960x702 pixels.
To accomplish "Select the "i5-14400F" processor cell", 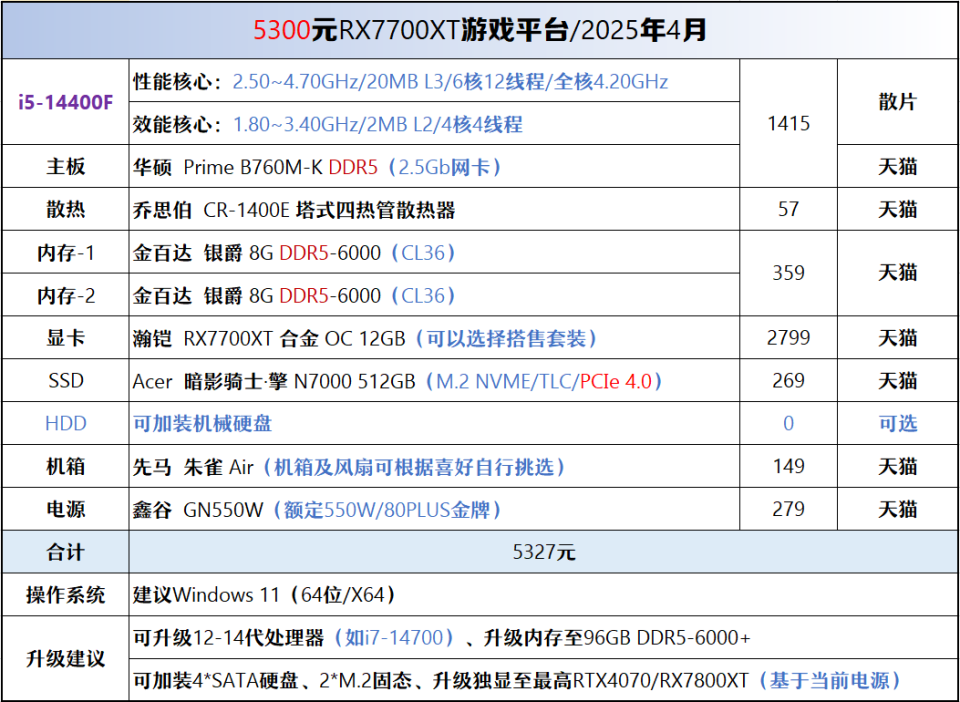I will tap(66, 102).
